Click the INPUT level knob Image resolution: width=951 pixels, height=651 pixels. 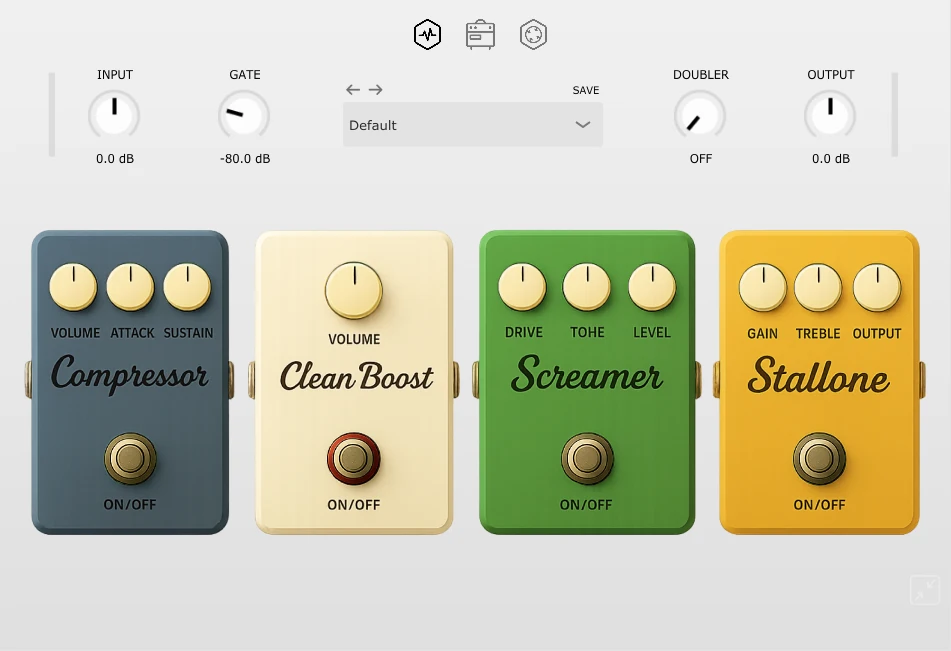point(114,114)
